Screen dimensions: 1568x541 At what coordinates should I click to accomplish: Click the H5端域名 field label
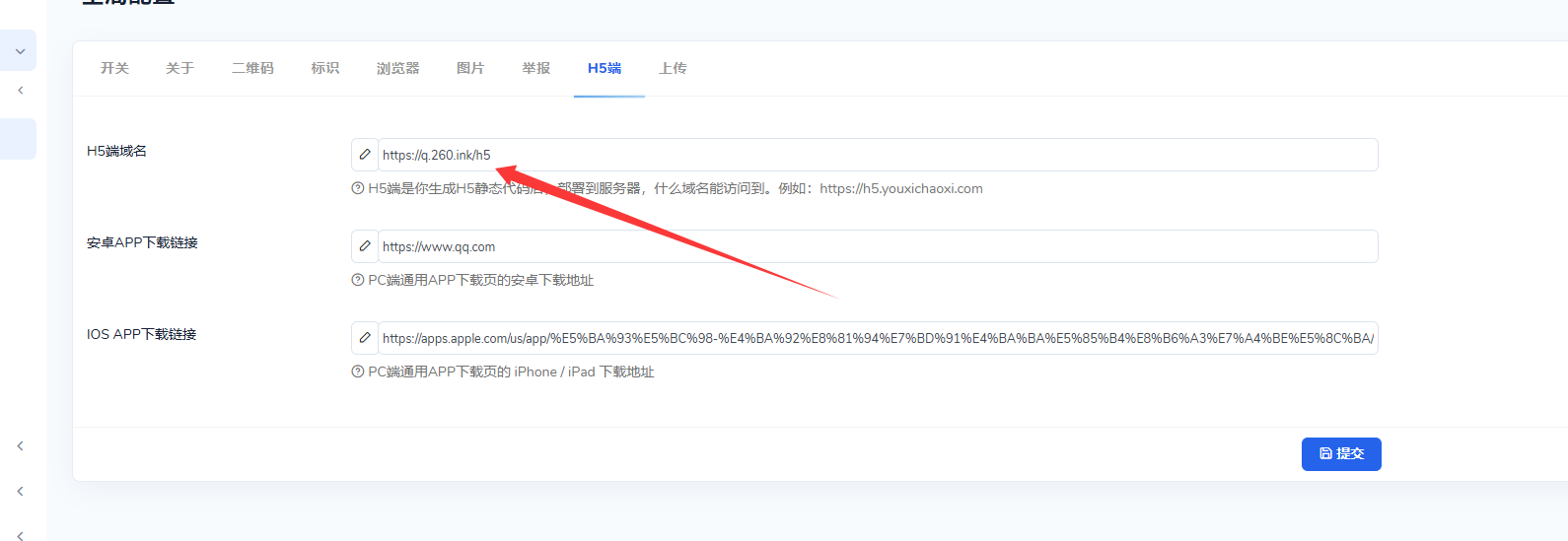click(116, 151)
